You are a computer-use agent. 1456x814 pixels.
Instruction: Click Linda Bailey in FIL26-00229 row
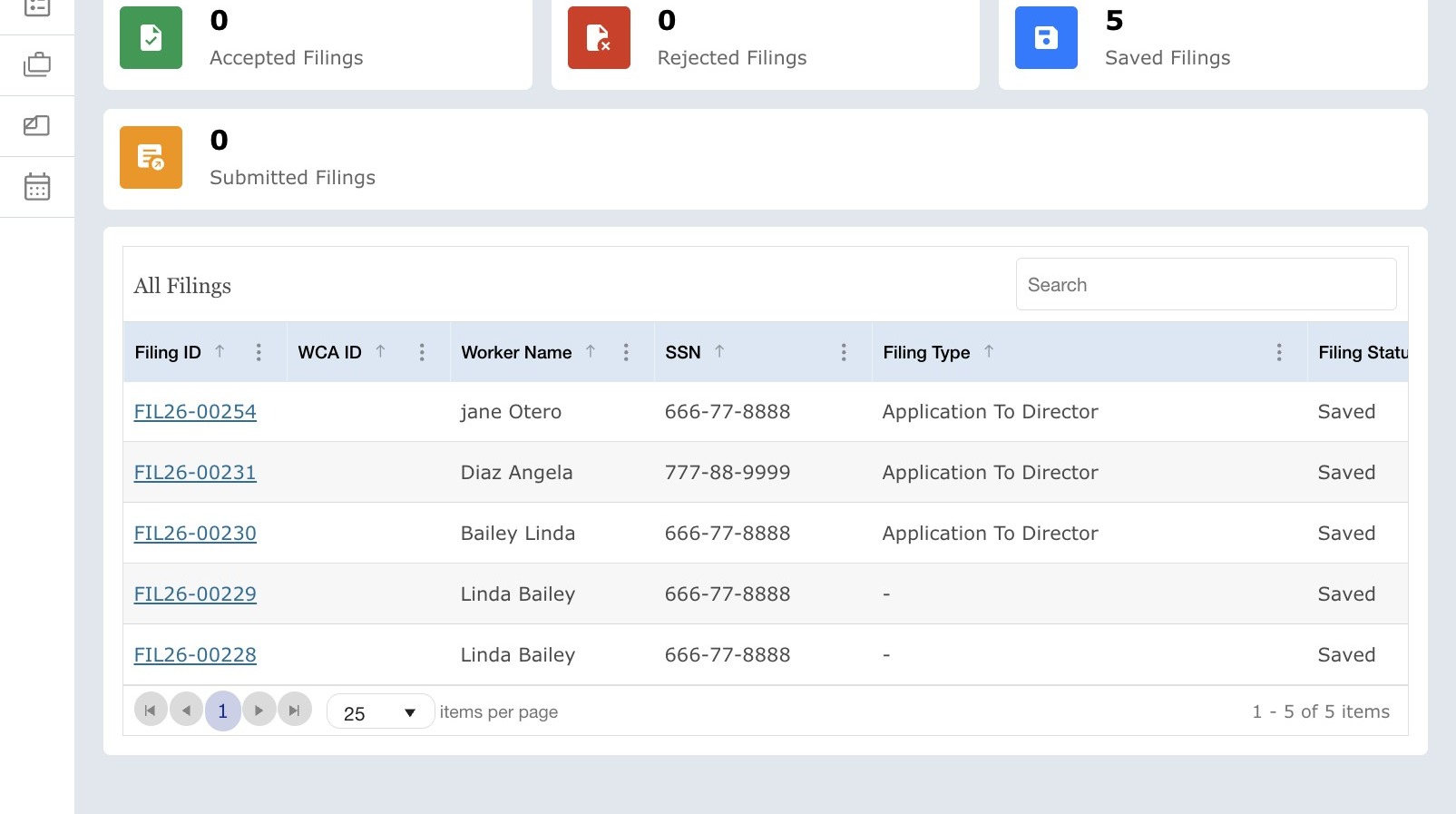pyautogui.click(x=518, y=594)
